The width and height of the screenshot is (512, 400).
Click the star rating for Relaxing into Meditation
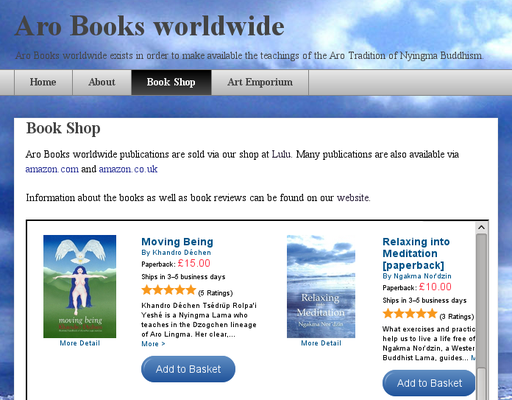[x=410, y=314]
